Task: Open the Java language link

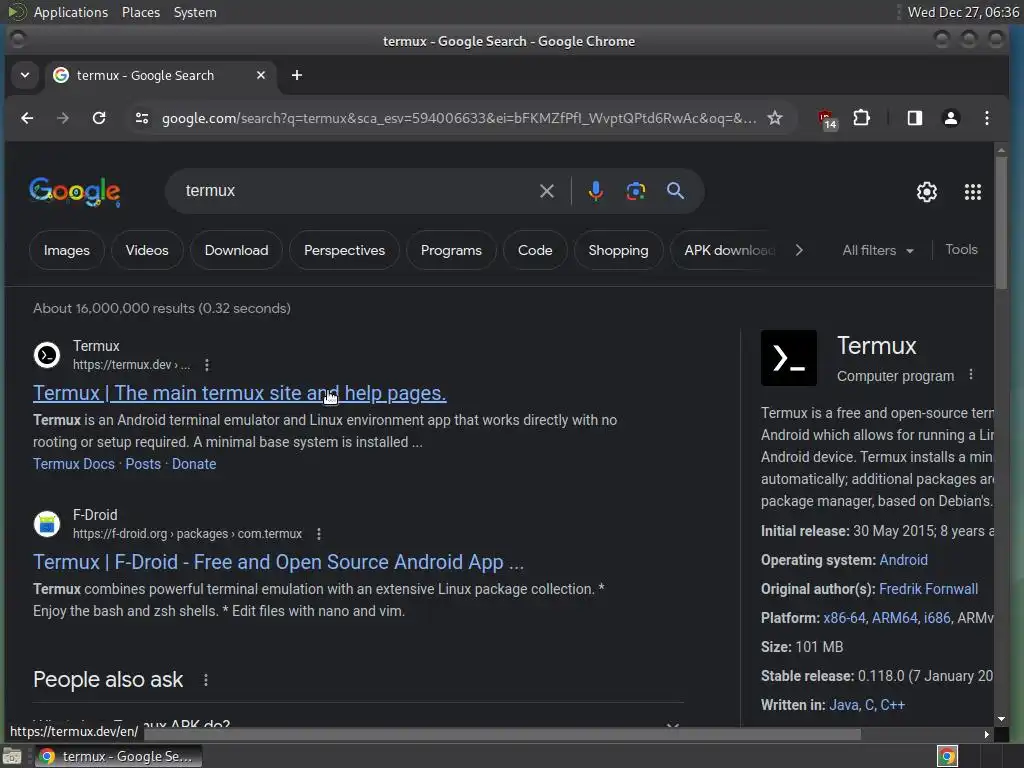Action: [844, 705]
